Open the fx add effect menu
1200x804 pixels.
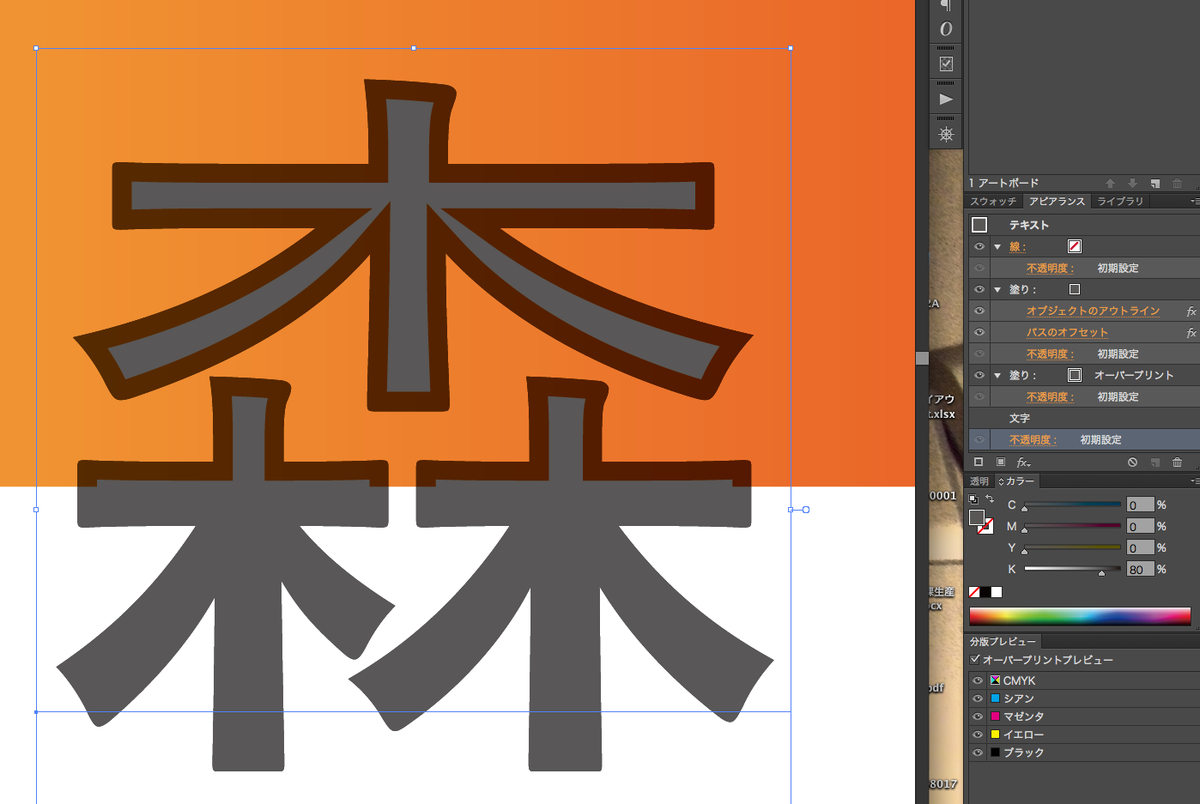(1024, 463)
